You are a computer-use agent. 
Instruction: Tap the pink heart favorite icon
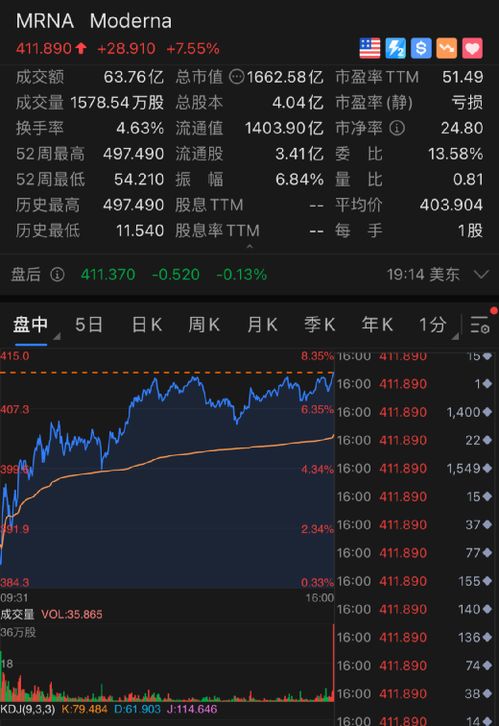tap(472, 48)
